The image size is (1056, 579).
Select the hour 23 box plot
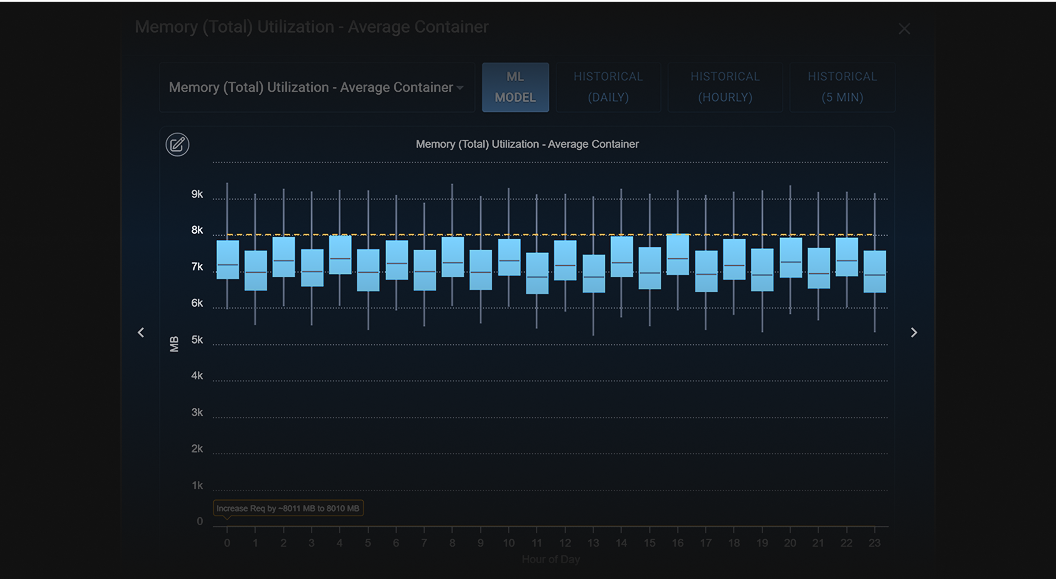(875, 271)
